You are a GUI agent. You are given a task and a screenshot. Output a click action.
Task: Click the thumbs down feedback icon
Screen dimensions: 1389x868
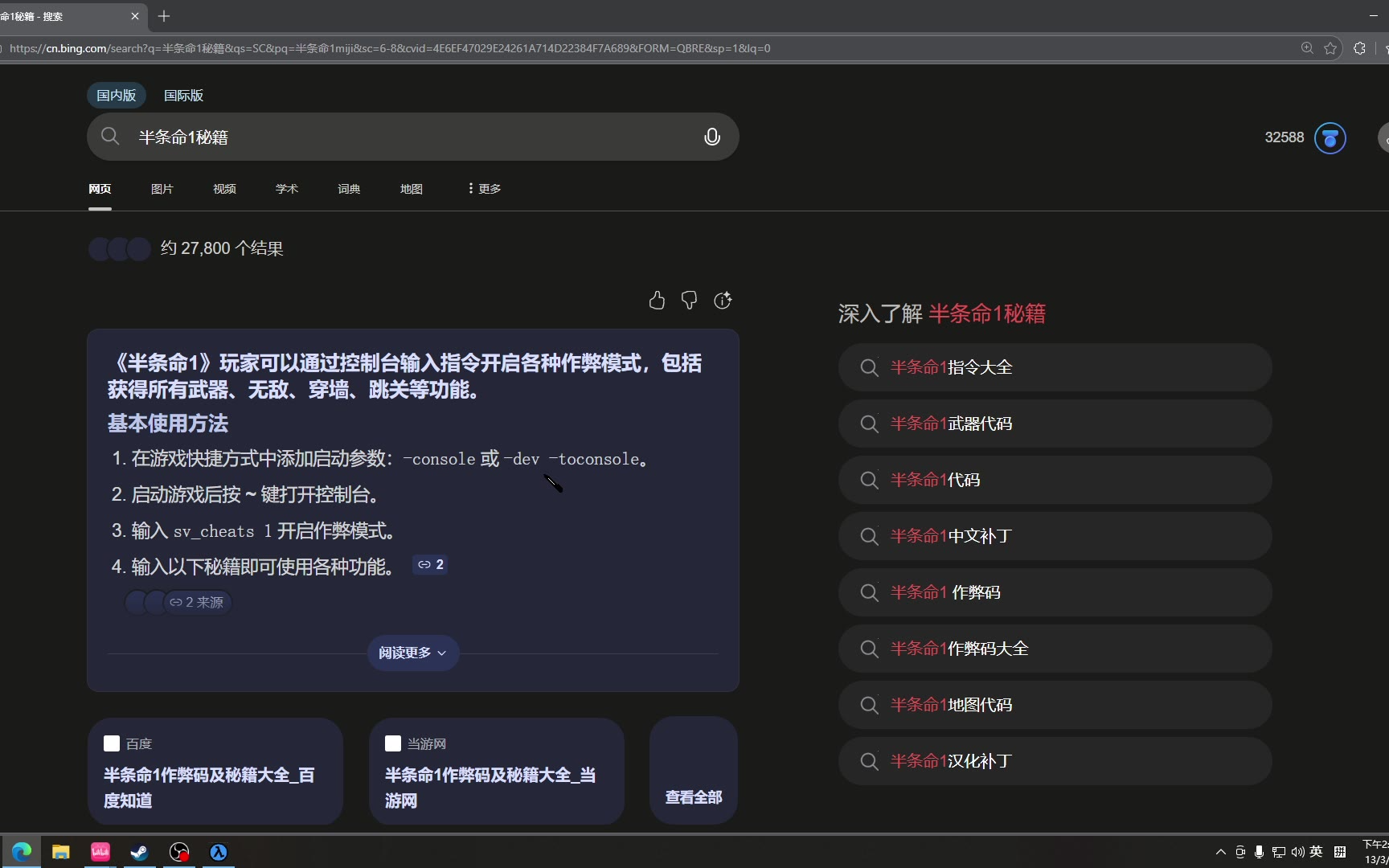point(689,301)
